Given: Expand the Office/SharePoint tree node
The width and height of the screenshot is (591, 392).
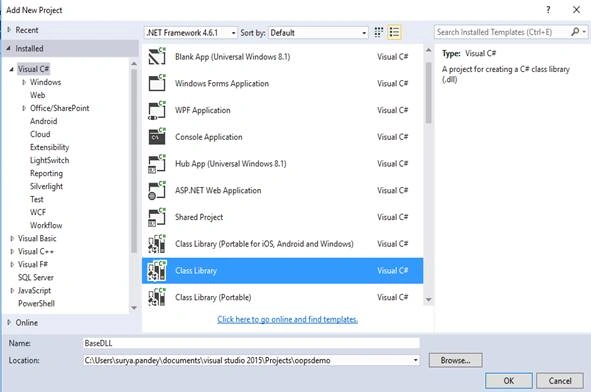Looking at the screenshot, I should (24, 108).
